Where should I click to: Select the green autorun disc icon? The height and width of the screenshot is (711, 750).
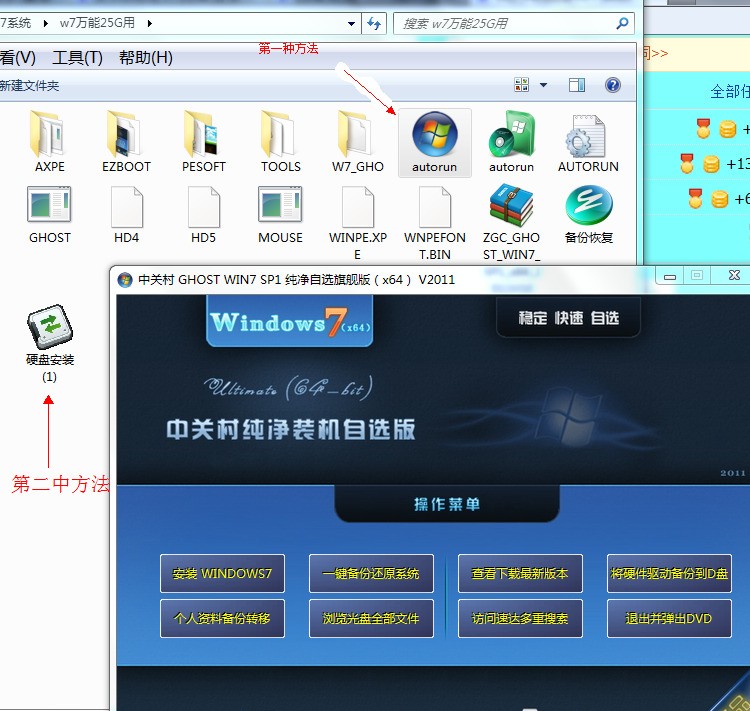tap(511, 142)
